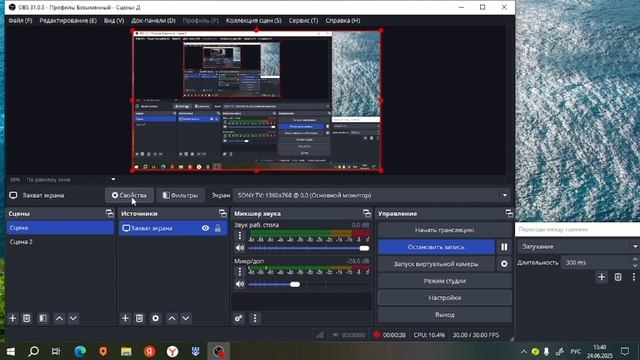Click Режим студии button
This screenshot has width=640, height=360.
(x=444, y=281)
